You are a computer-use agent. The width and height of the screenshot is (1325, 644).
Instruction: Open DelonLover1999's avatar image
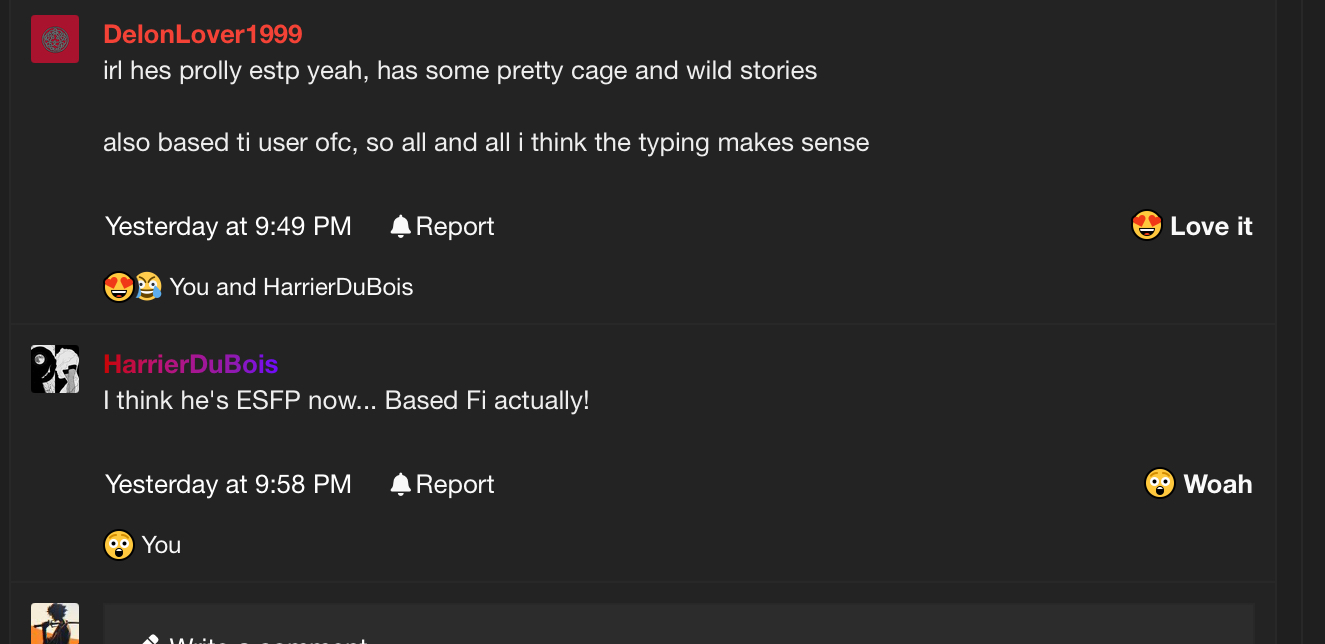coord(55,39)
